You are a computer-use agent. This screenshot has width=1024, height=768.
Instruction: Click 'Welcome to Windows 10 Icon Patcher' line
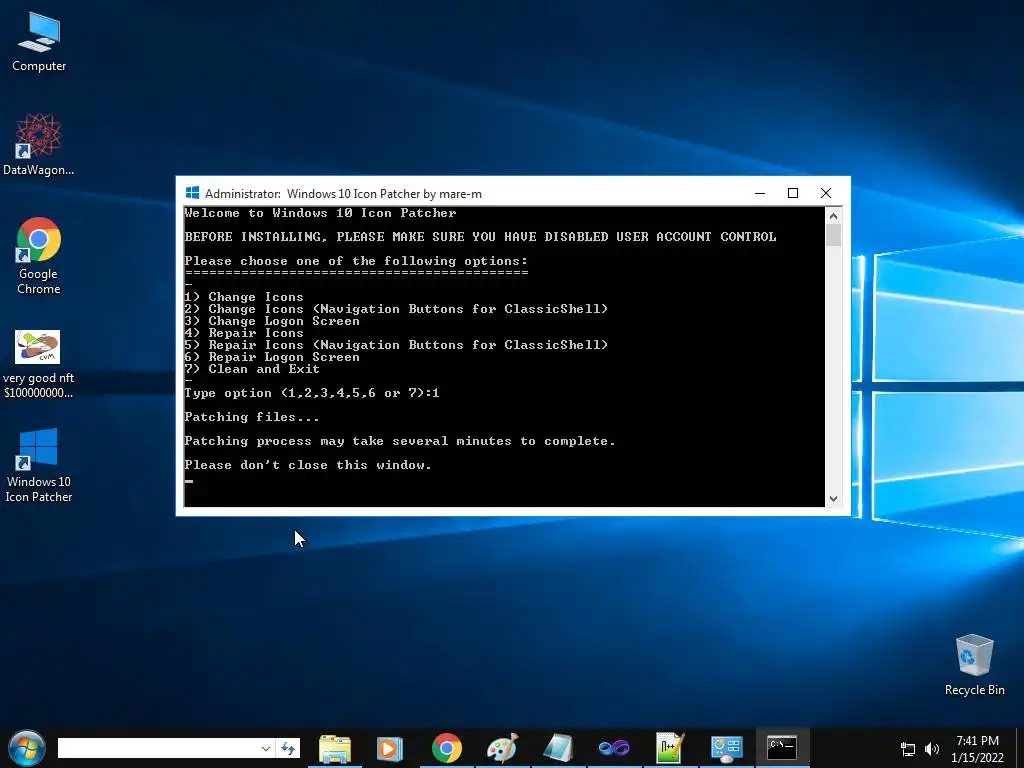320,213
